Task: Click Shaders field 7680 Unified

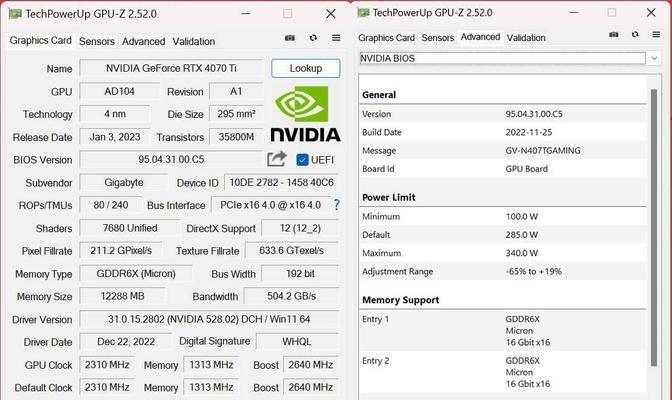Action: 130,228
